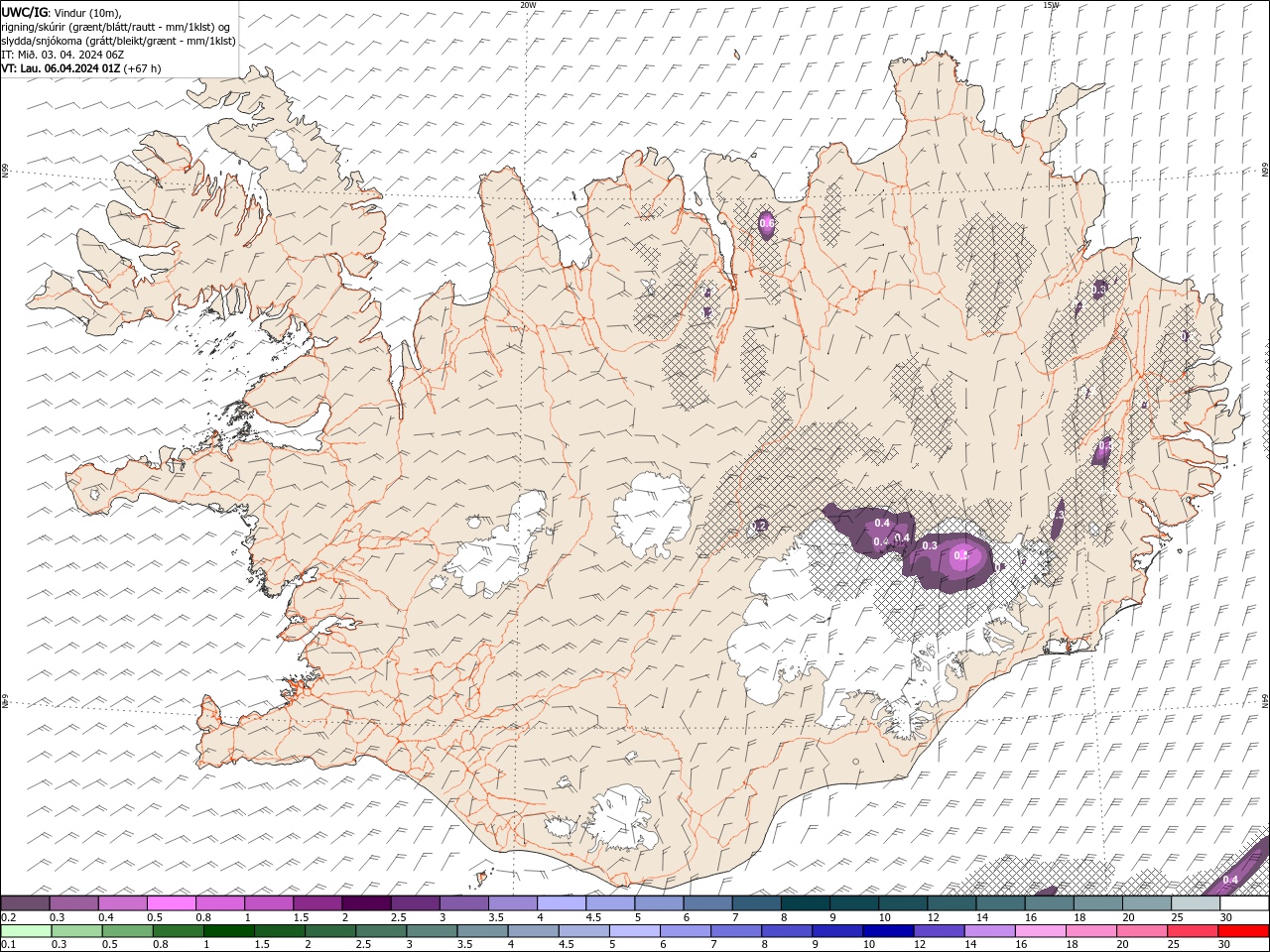1270x952 pixels.
Task: Choose the bright pink 0.5 snow legend swatch
Action: point(171,903)
